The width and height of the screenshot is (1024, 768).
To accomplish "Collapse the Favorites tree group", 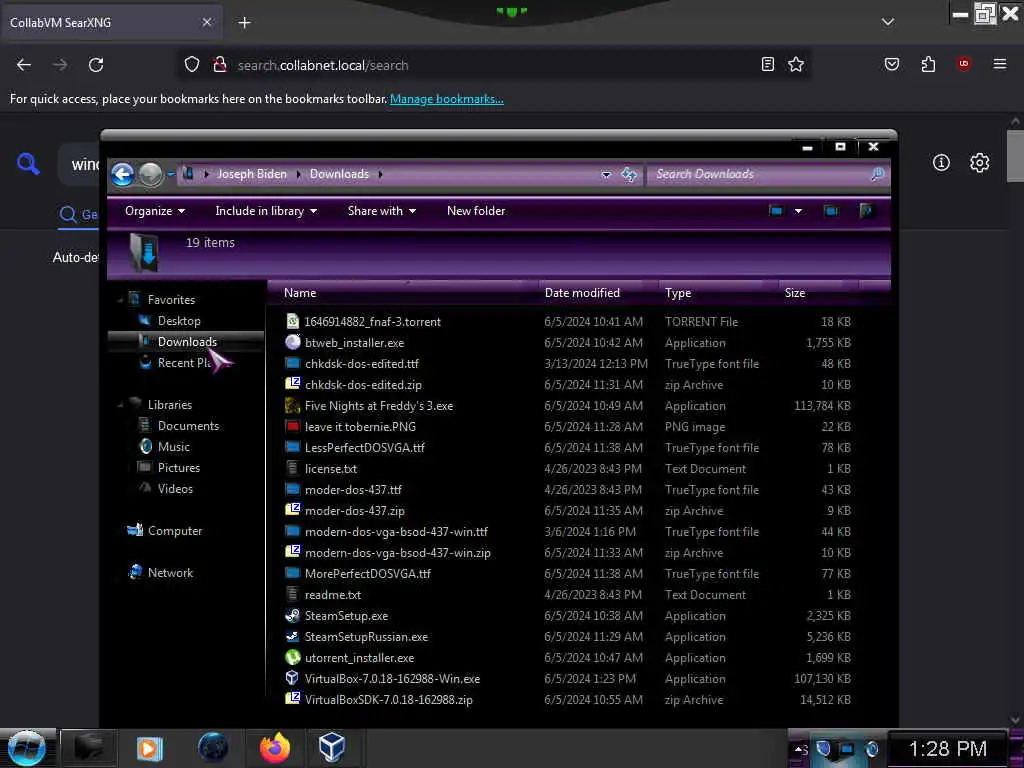I will [120, 300].
